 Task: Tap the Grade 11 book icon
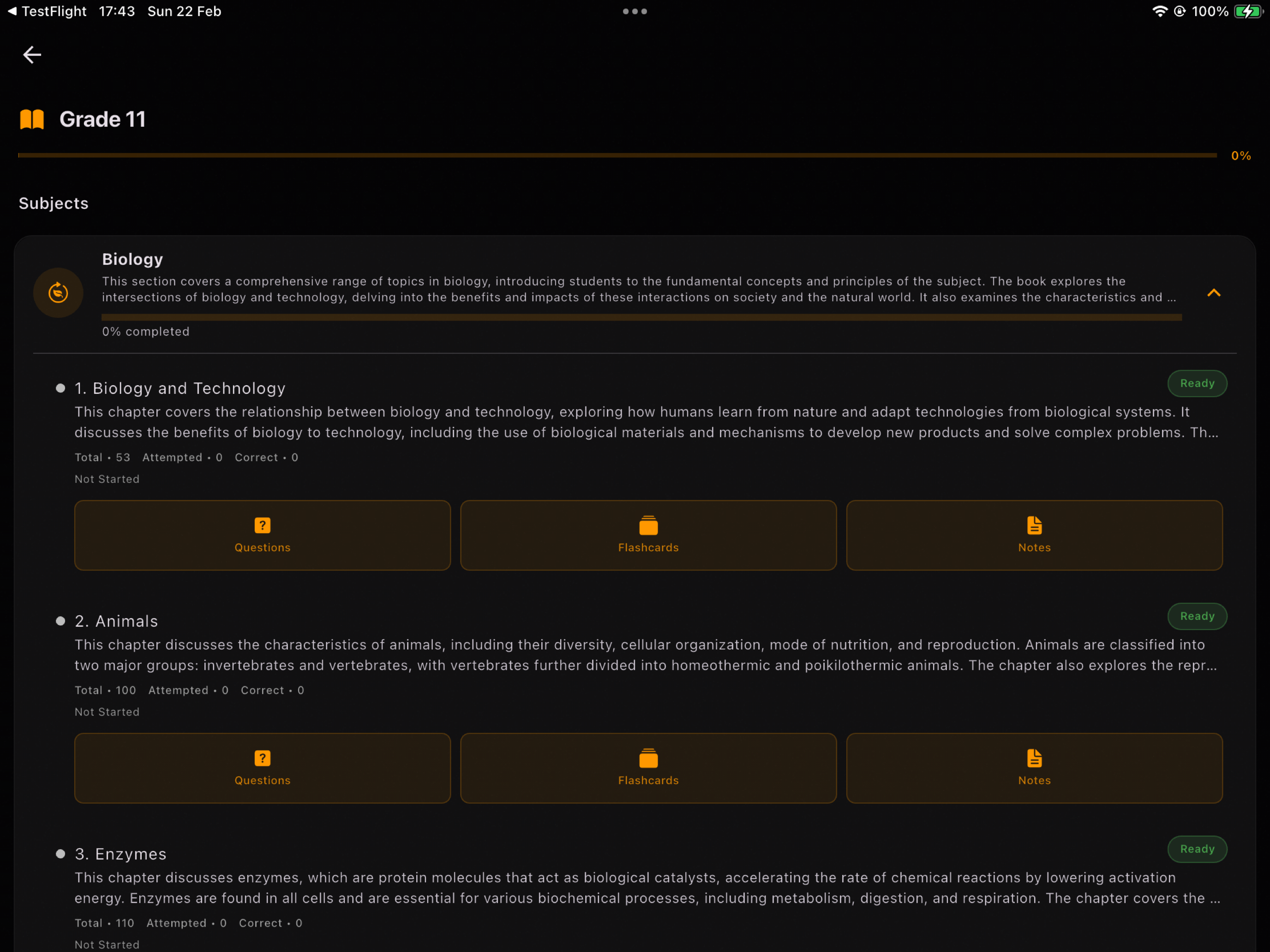[31, 119]
